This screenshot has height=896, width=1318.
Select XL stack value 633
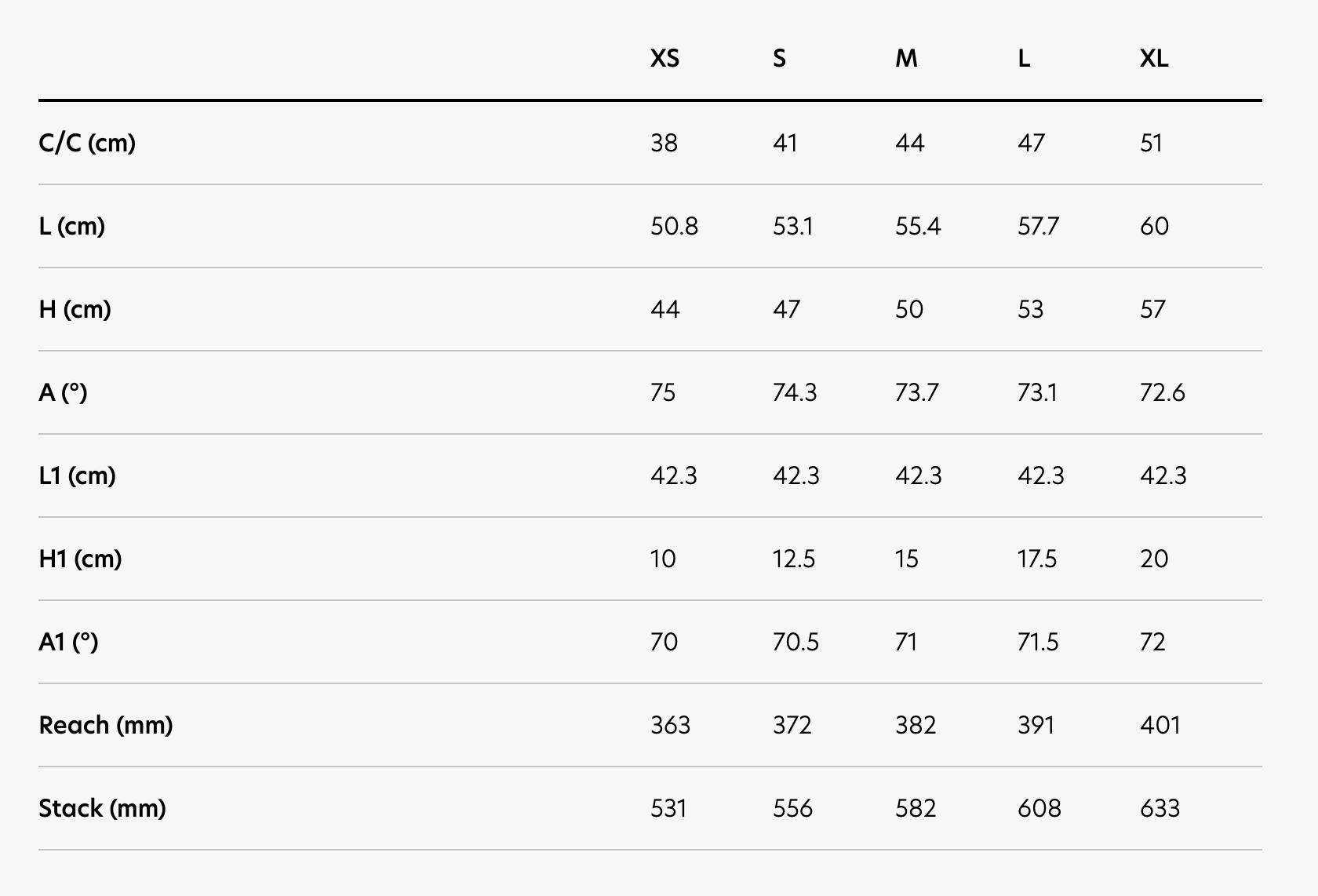(x=1160, y=808)
